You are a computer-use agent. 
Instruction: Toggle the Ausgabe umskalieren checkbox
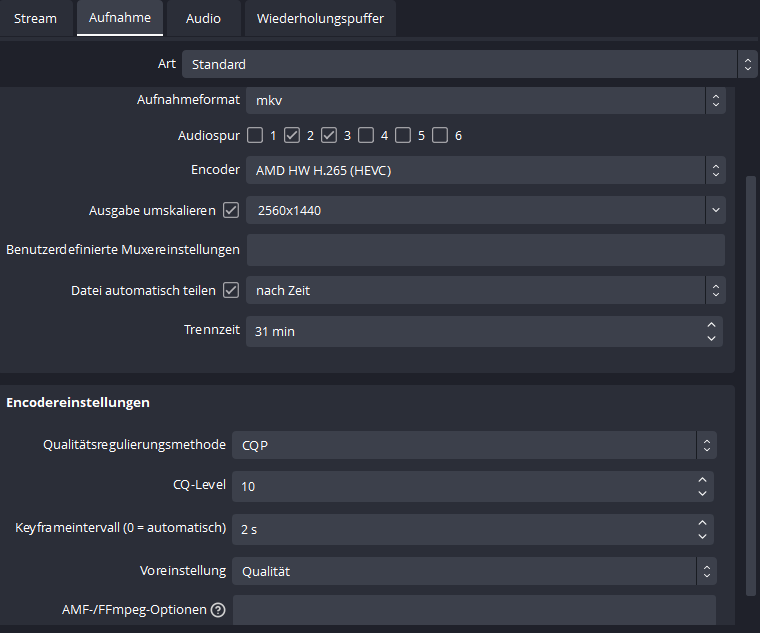tap(231, 211)
